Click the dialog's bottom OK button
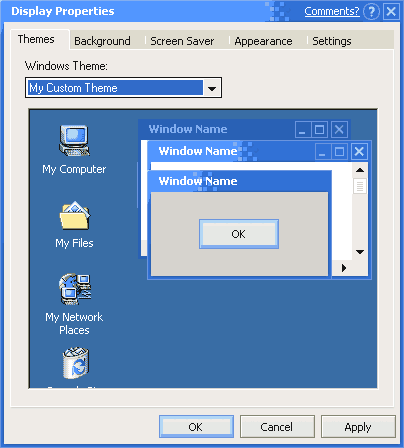The width and height of the screenshot is (404, 448). (196, 427)
